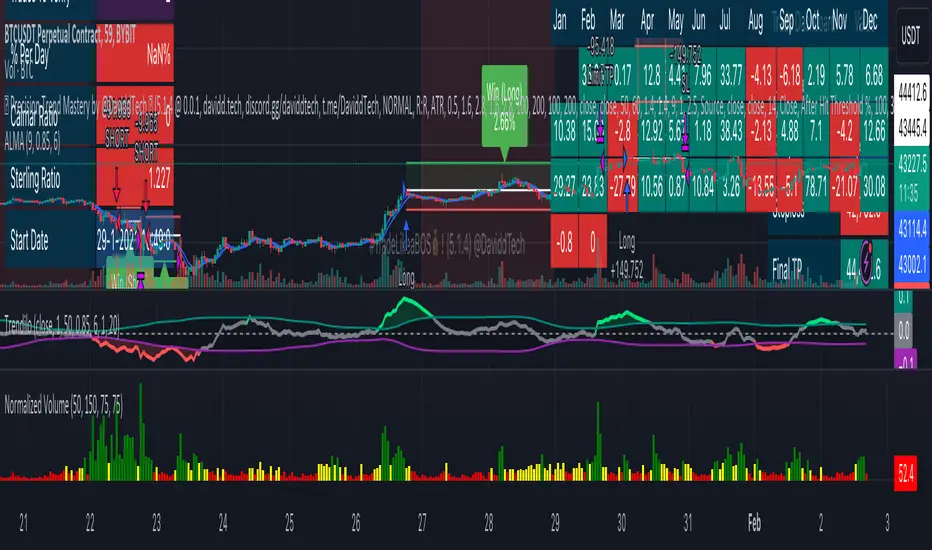Open the Trendilo indicator legend
932x550 pixels.
point(62,325)
